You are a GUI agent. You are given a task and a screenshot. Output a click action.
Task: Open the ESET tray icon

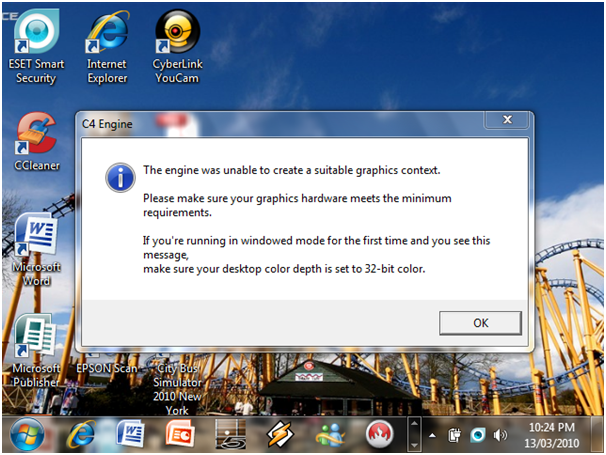(x=478, y=435)
